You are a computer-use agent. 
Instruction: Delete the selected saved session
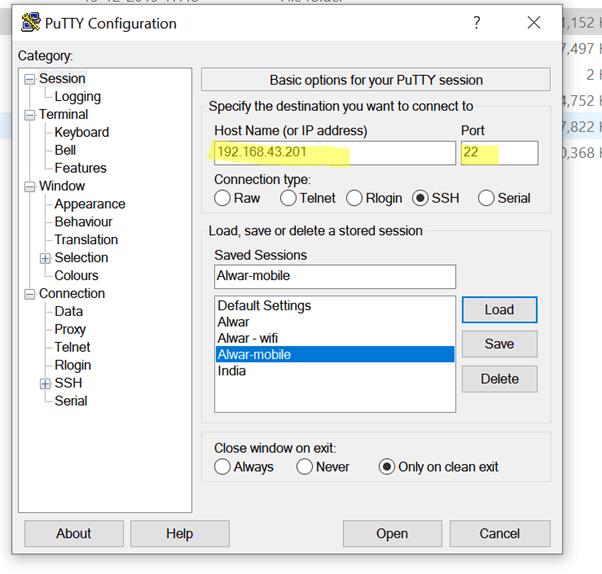coord(499,379)
